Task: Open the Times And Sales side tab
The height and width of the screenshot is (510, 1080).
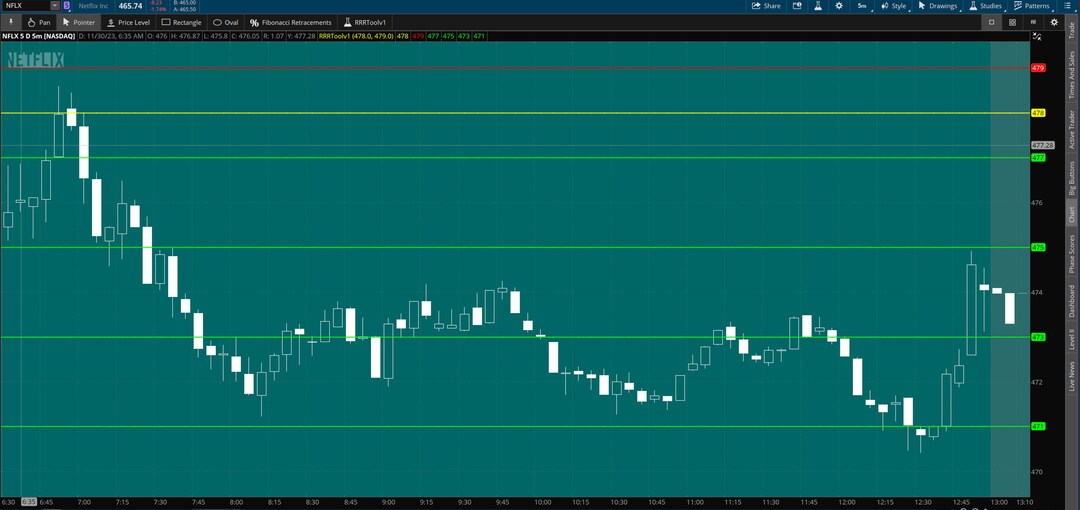Action: 1071,75
